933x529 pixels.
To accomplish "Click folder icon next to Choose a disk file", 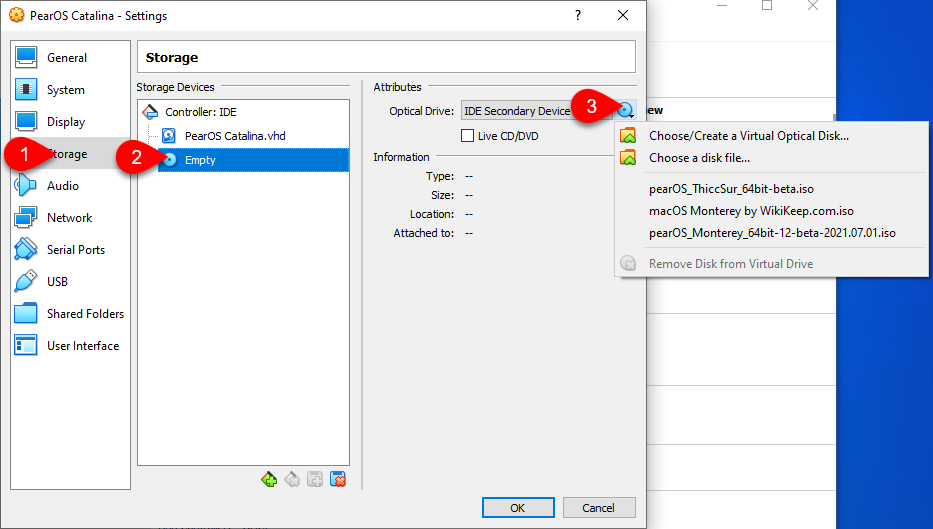I will click(628, 158).
